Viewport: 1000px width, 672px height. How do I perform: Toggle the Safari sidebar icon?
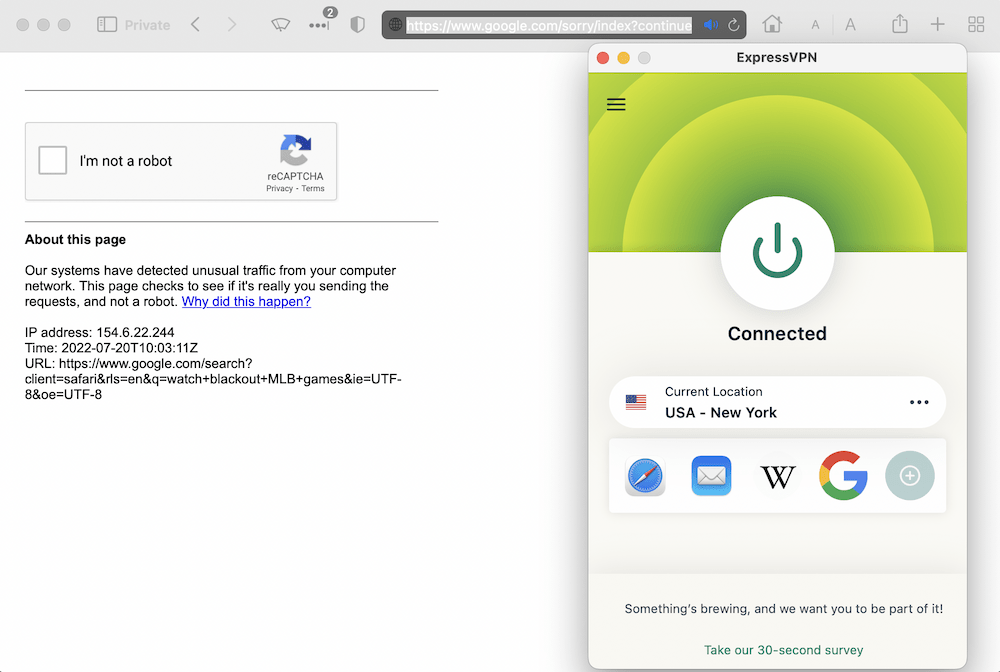[107, 25]
